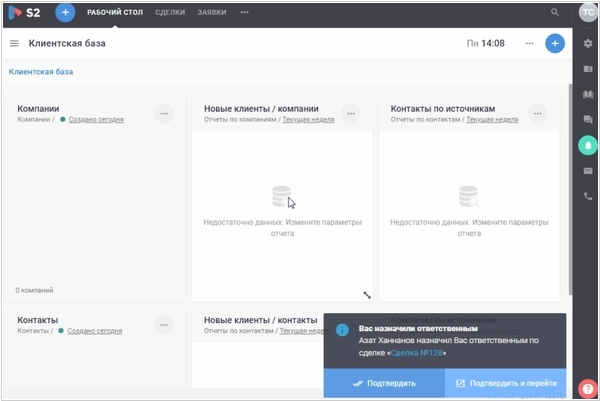The width and height of the screenshot is (600, 401).
Task: Open dashboard options ellipsis near the clock
Action: [529, 43]
